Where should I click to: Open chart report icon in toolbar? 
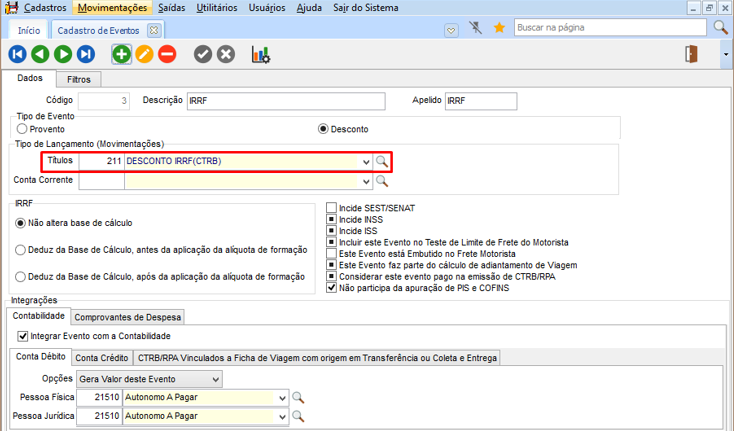click(260, 54)
